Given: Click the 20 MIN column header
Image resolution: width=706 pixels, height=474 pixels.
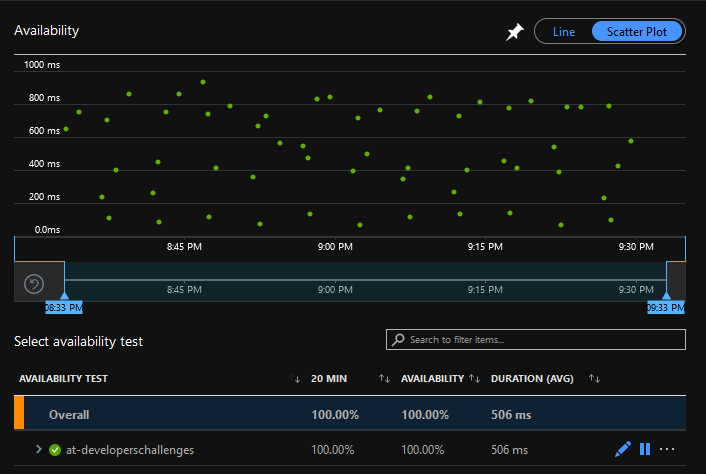Looking at the screenshot, I should tap(329, 379).
